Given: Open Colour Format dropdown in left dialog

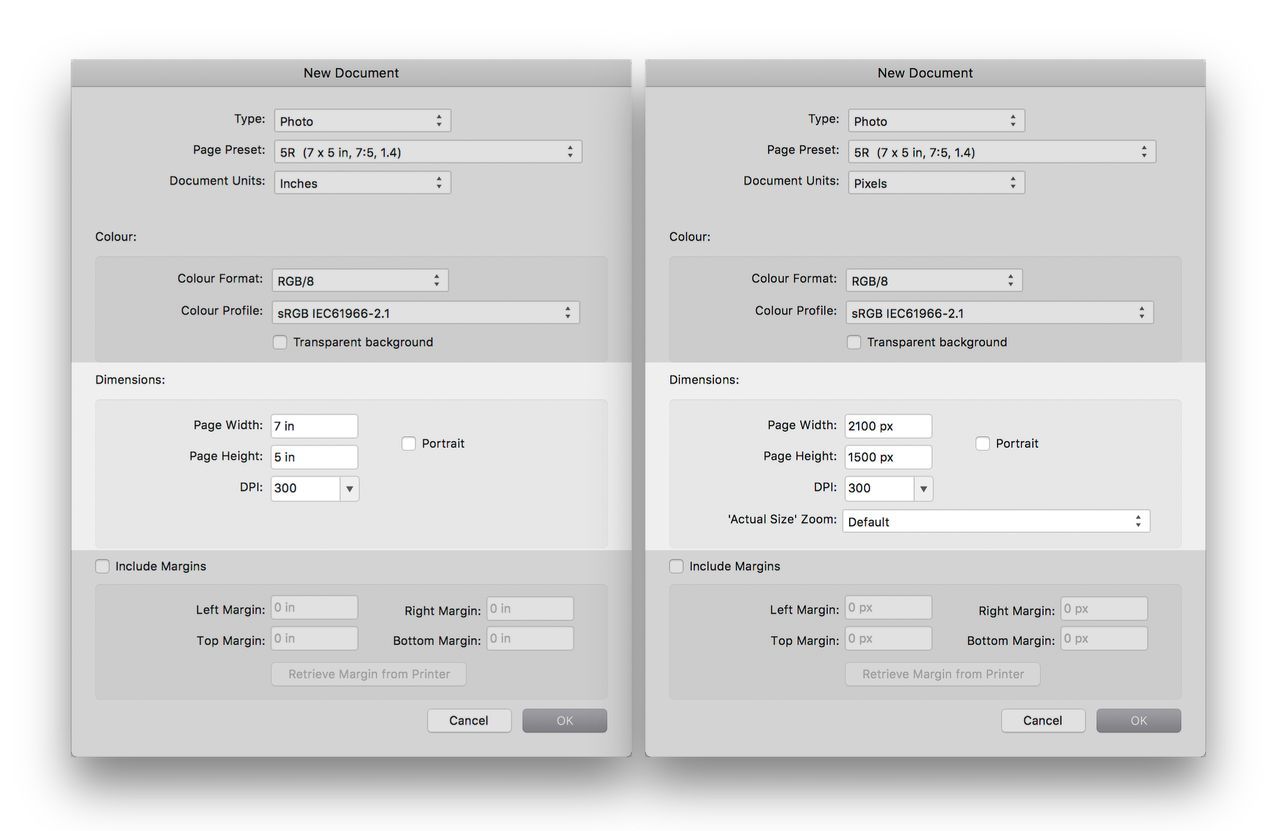Looking at the screenshot, I should [360, 281].
